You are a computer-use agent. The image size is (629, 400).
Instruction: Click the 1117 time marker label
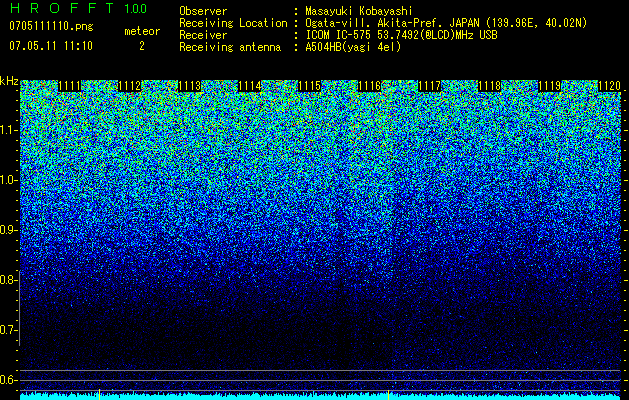(x=429, y=86)
